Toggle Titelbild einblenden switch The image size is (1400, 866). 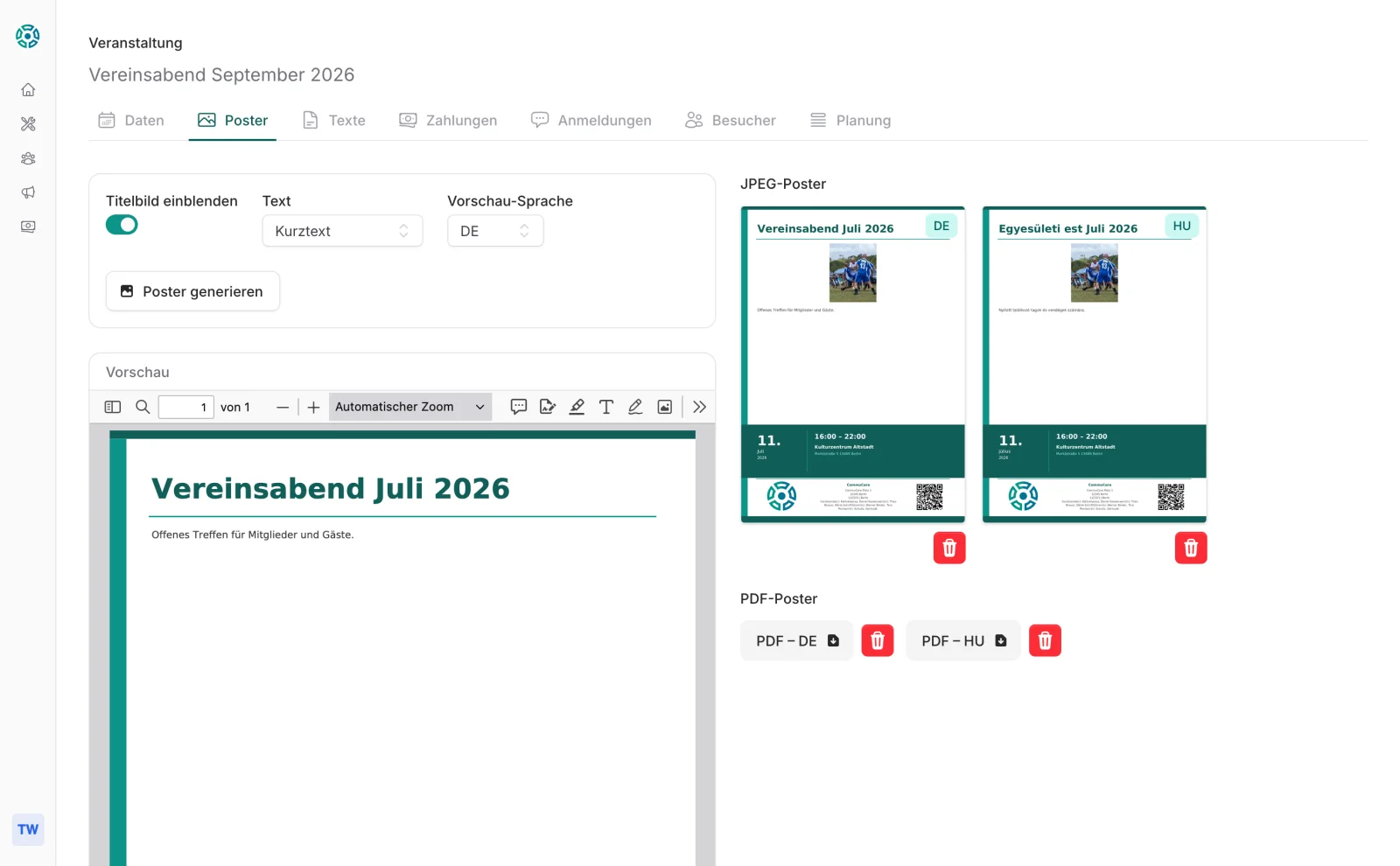point(122,225)
